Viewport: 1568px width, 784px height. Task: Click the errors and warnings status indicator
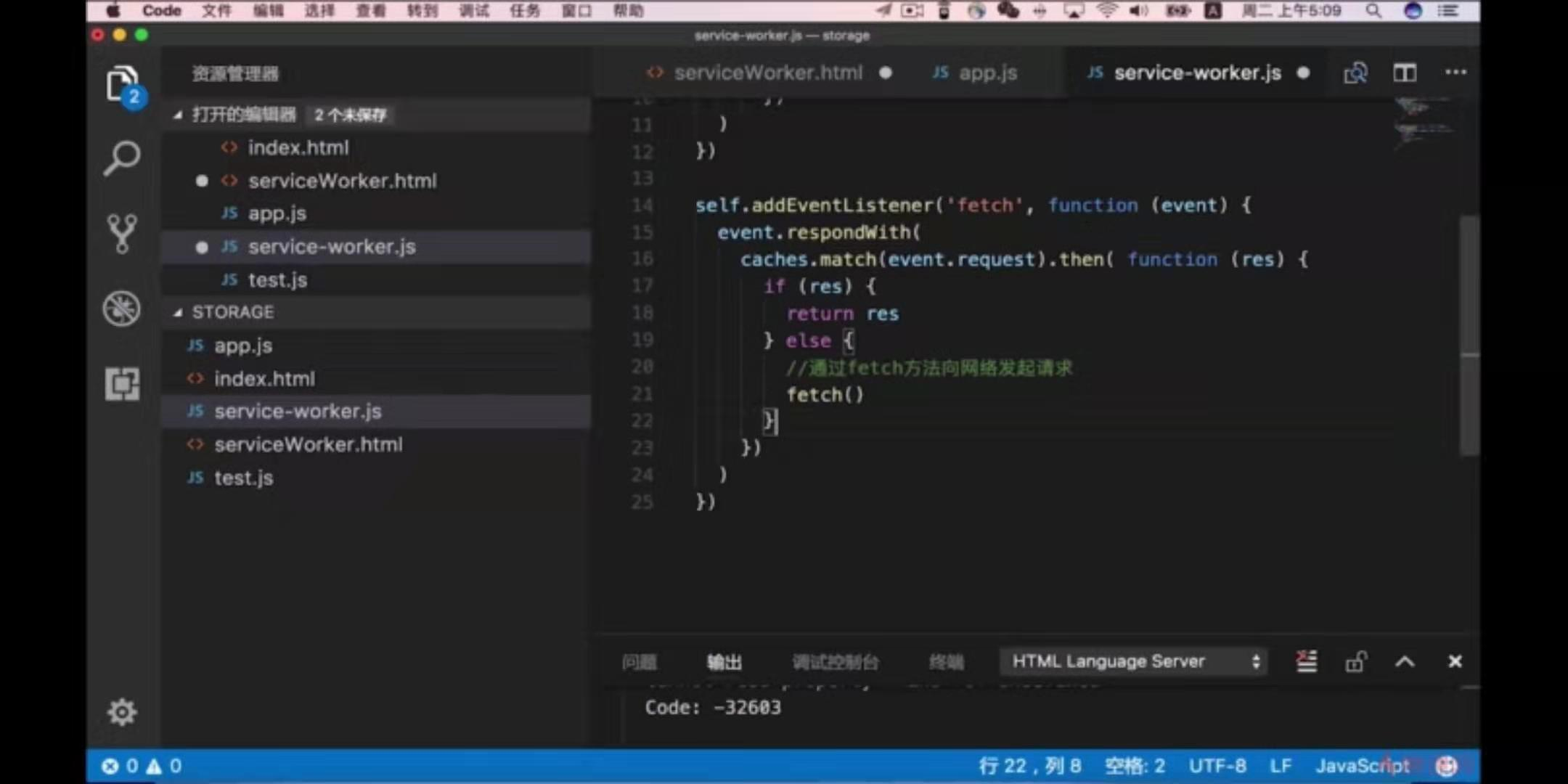[142, 766]
